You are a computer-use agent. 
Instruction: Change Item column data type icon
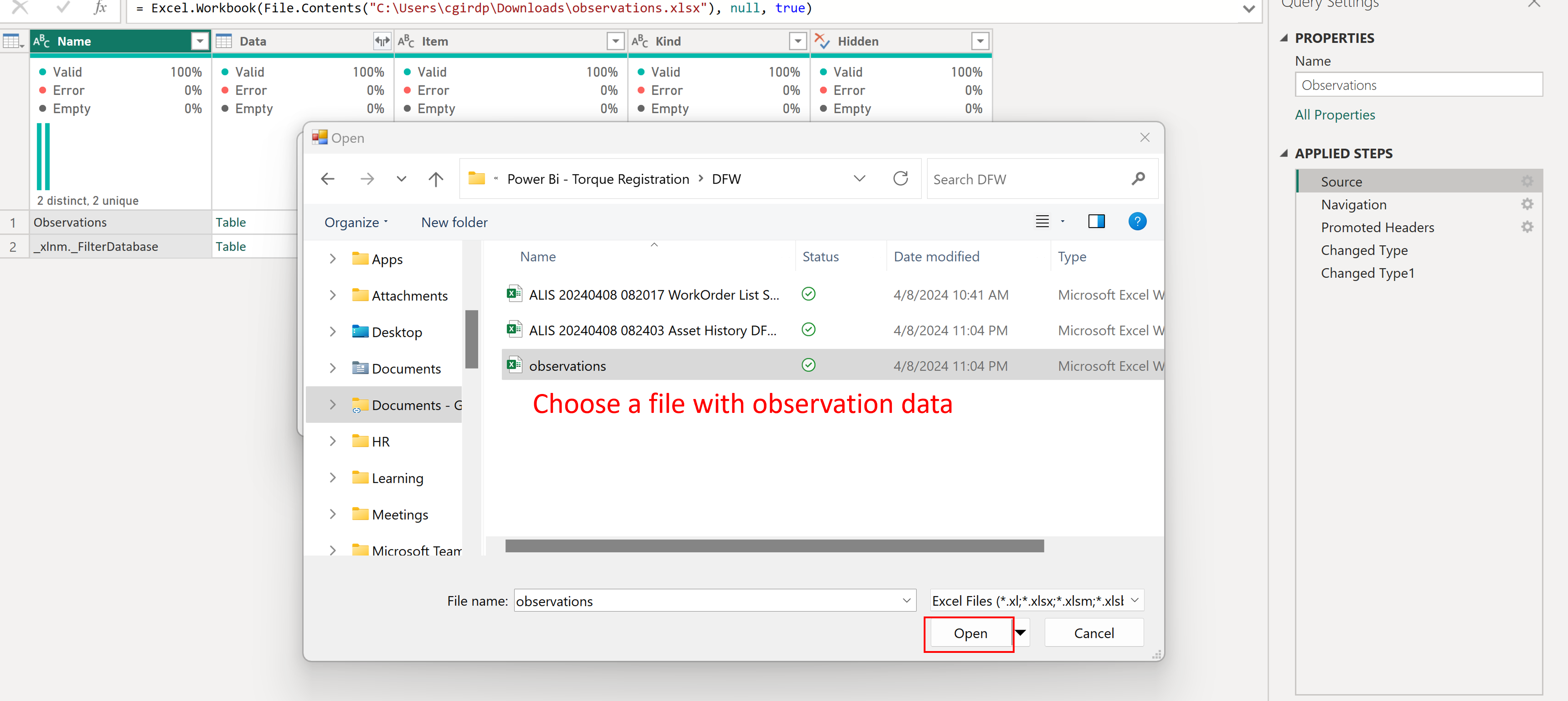pyautogui.click(x=406, y=41)
